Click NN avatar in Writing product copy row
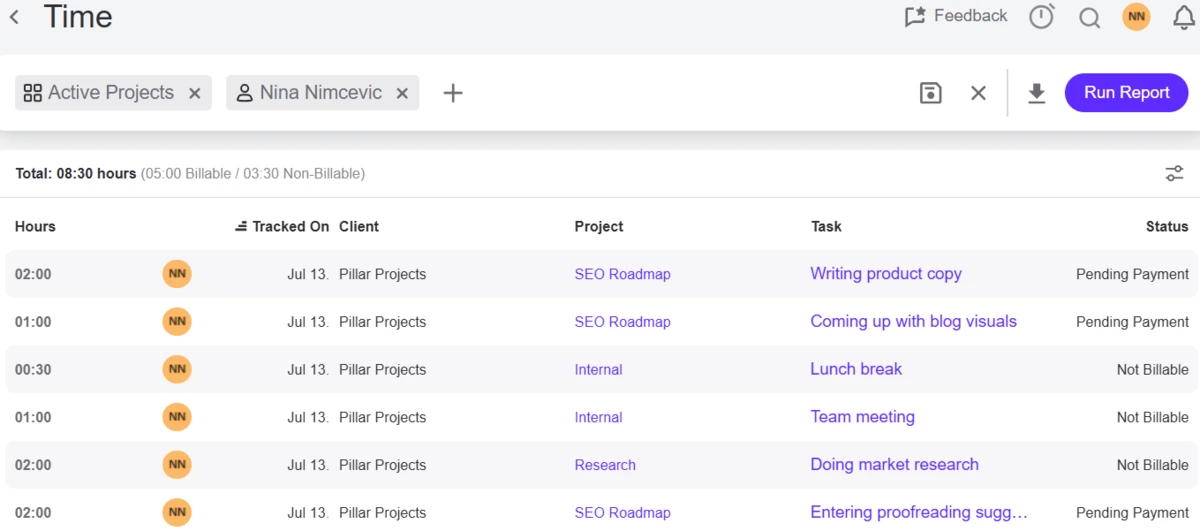This screenshot has width=1200, height=531. pos(177,274)
